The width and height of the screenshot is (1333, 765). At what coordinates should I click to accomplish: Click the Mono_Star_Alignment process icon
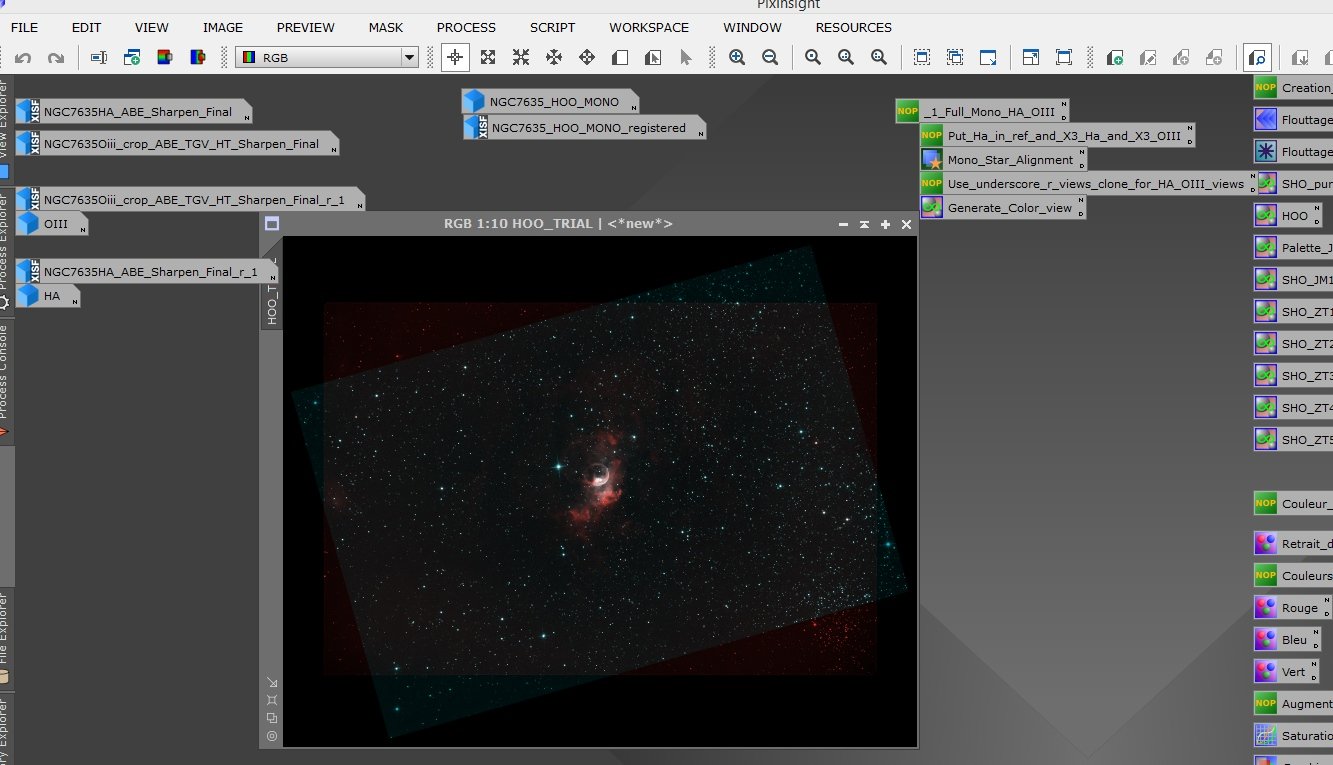1003,160
